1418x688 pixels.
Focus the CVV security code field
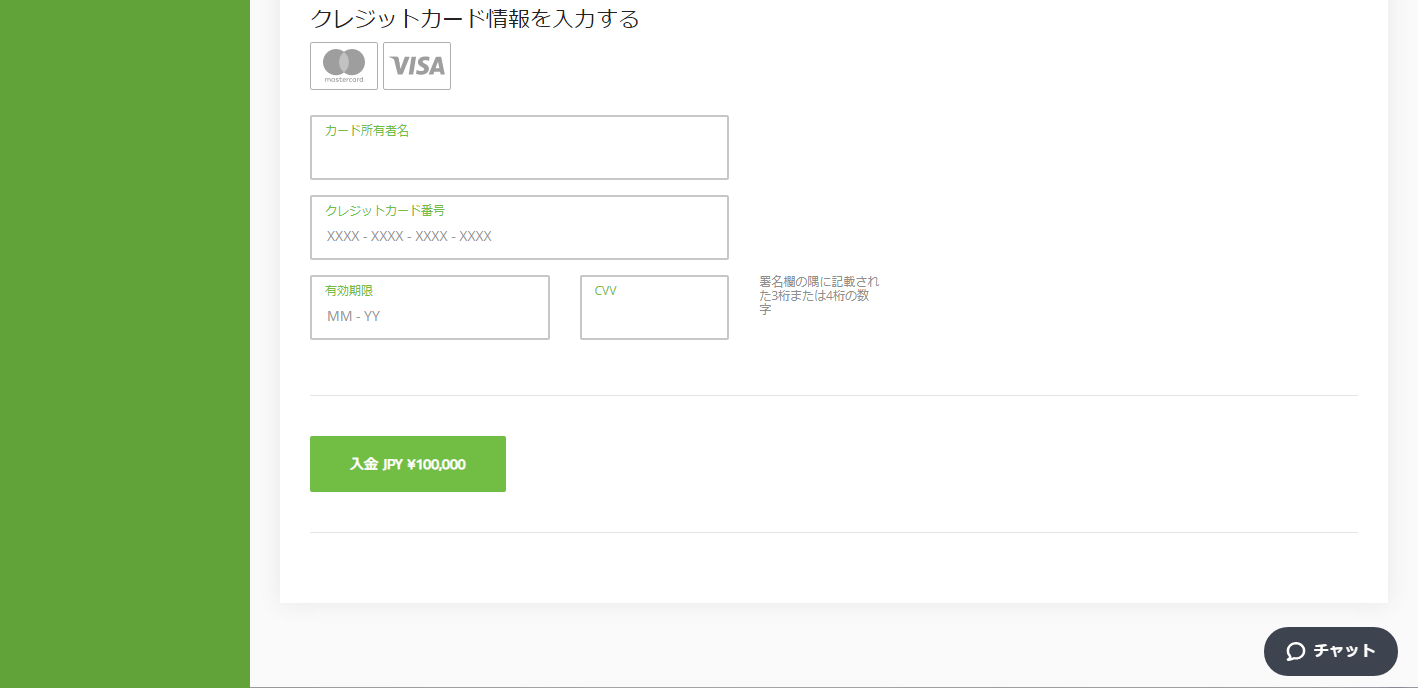pos(654,307)
